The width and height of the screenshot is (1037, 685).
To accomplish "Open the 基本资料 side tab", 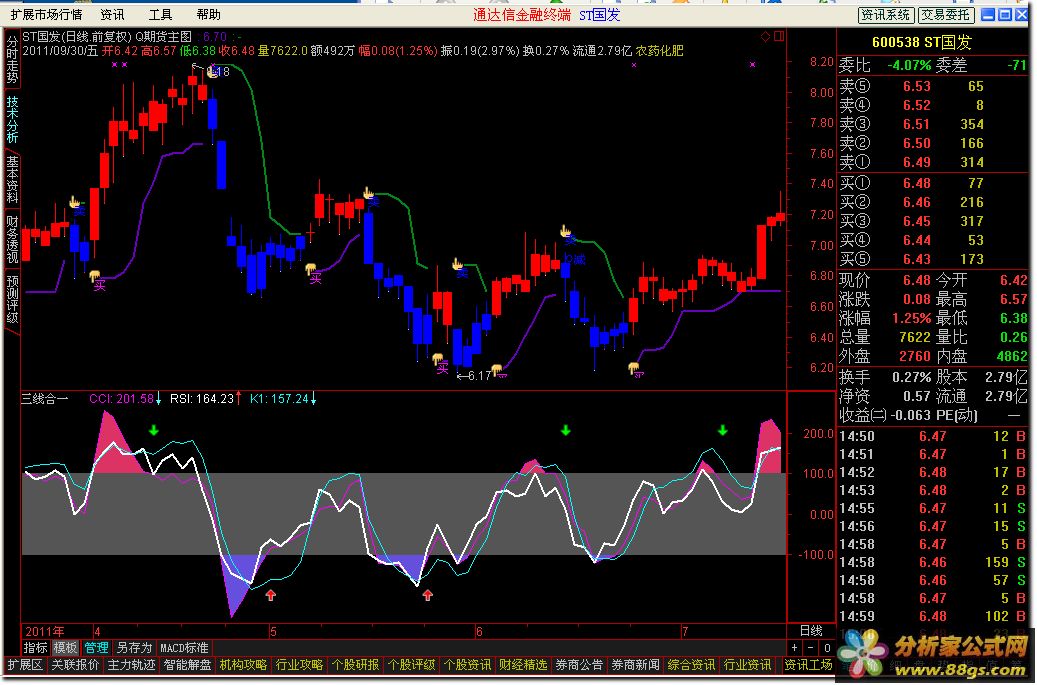I will point(13,181).
